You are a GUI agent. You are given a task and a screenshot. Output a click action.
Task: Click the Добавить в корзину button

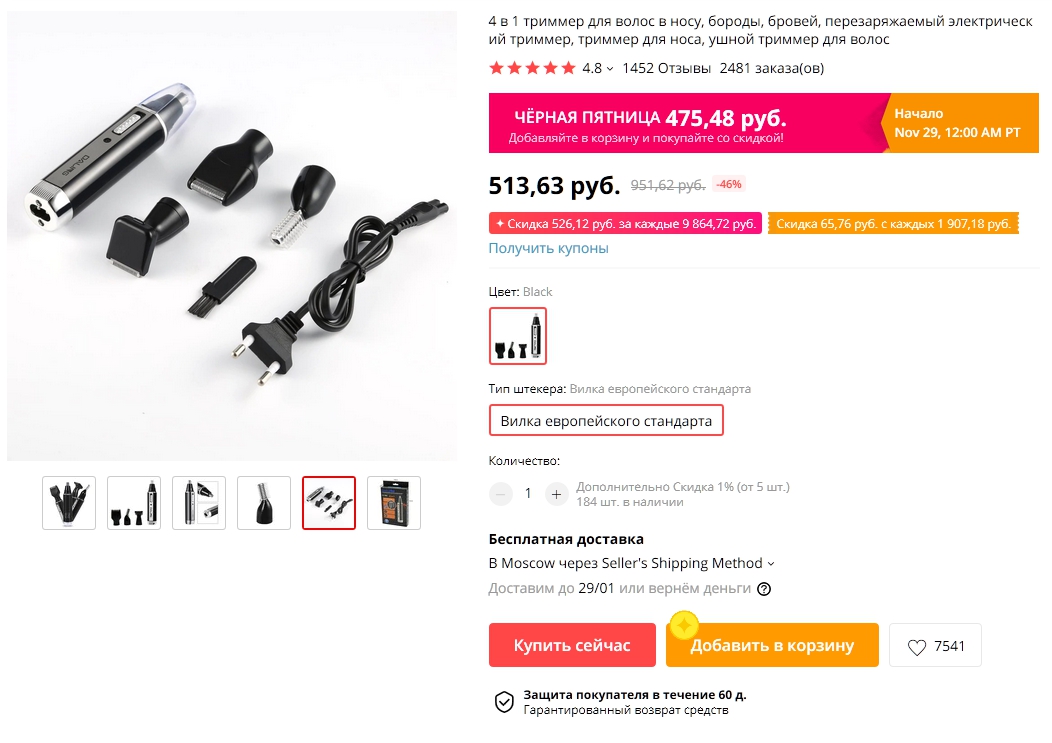(772, 645)
